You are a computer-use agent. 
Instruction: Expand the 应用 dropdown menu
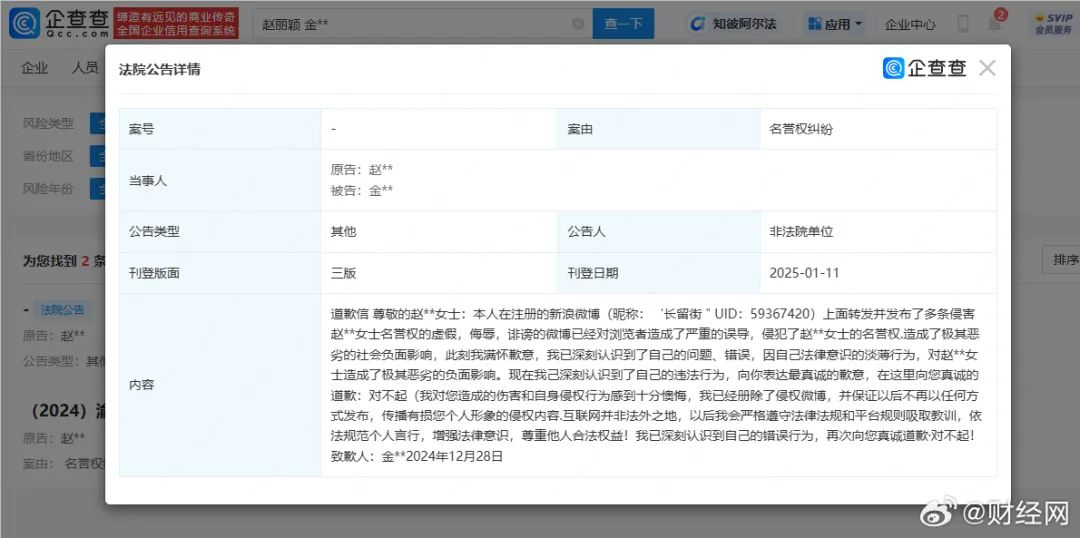coord(836,24)
